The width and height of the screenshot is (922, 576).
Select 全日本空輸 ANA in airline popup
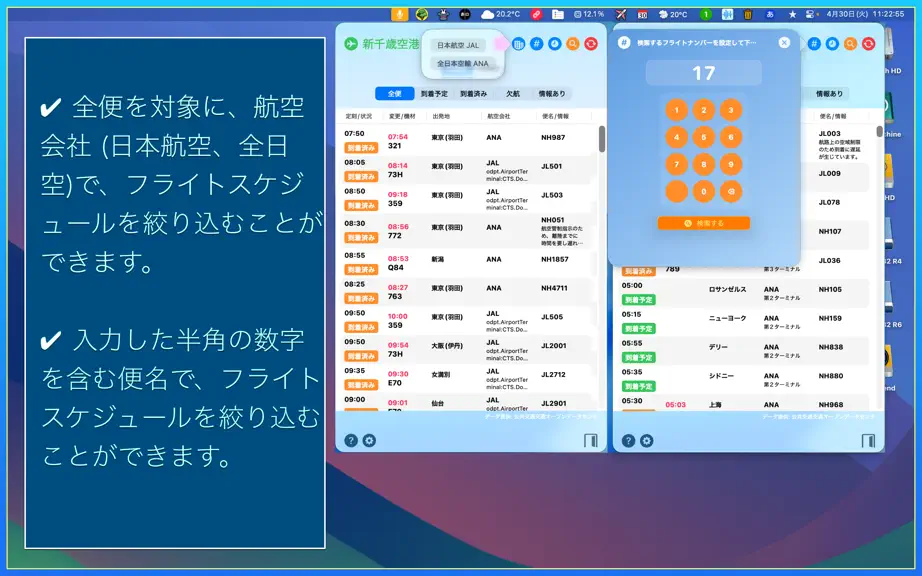click(463, 63)
